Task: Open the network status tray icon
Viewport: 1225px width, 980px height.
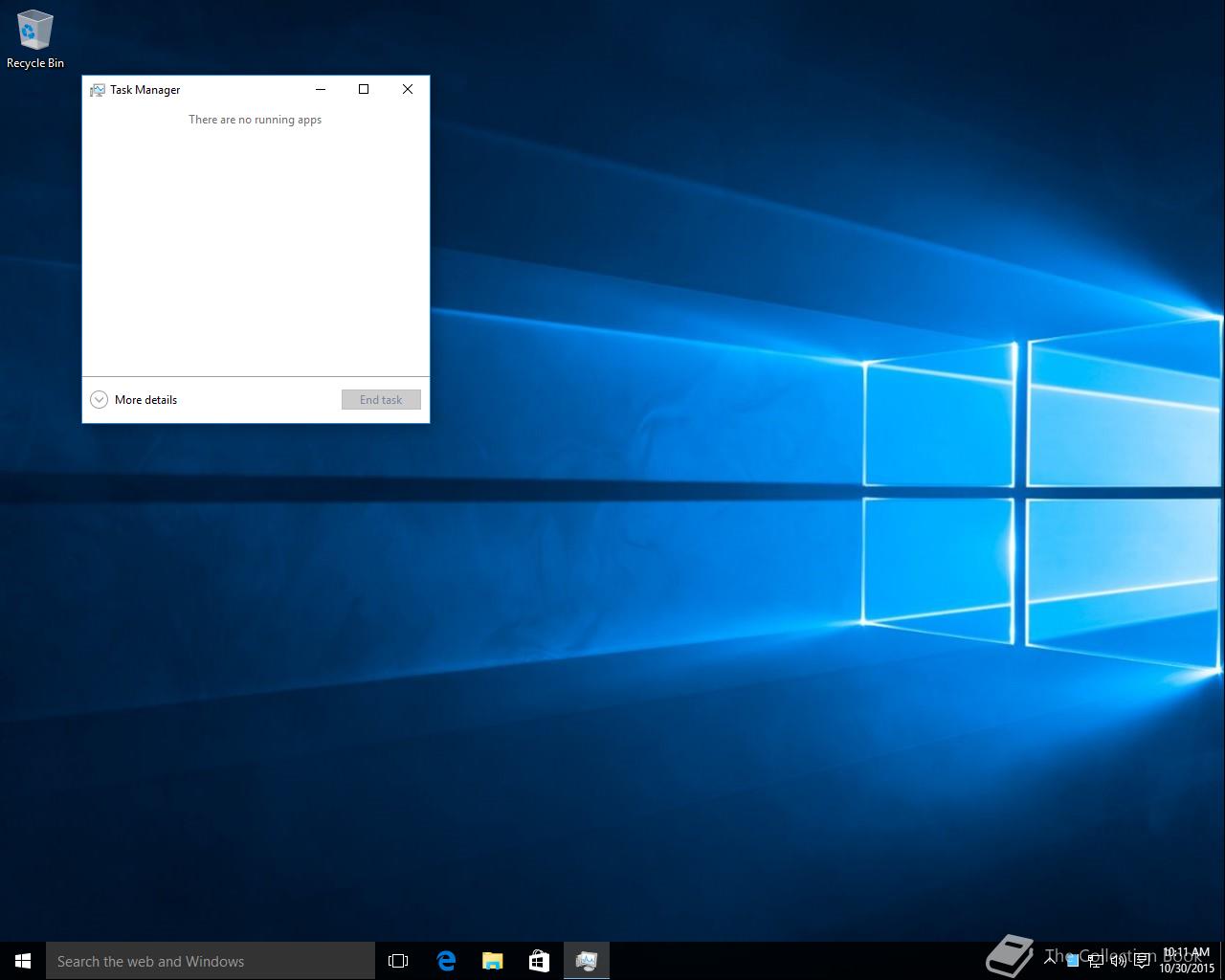Action: (x=1096, y=960)
